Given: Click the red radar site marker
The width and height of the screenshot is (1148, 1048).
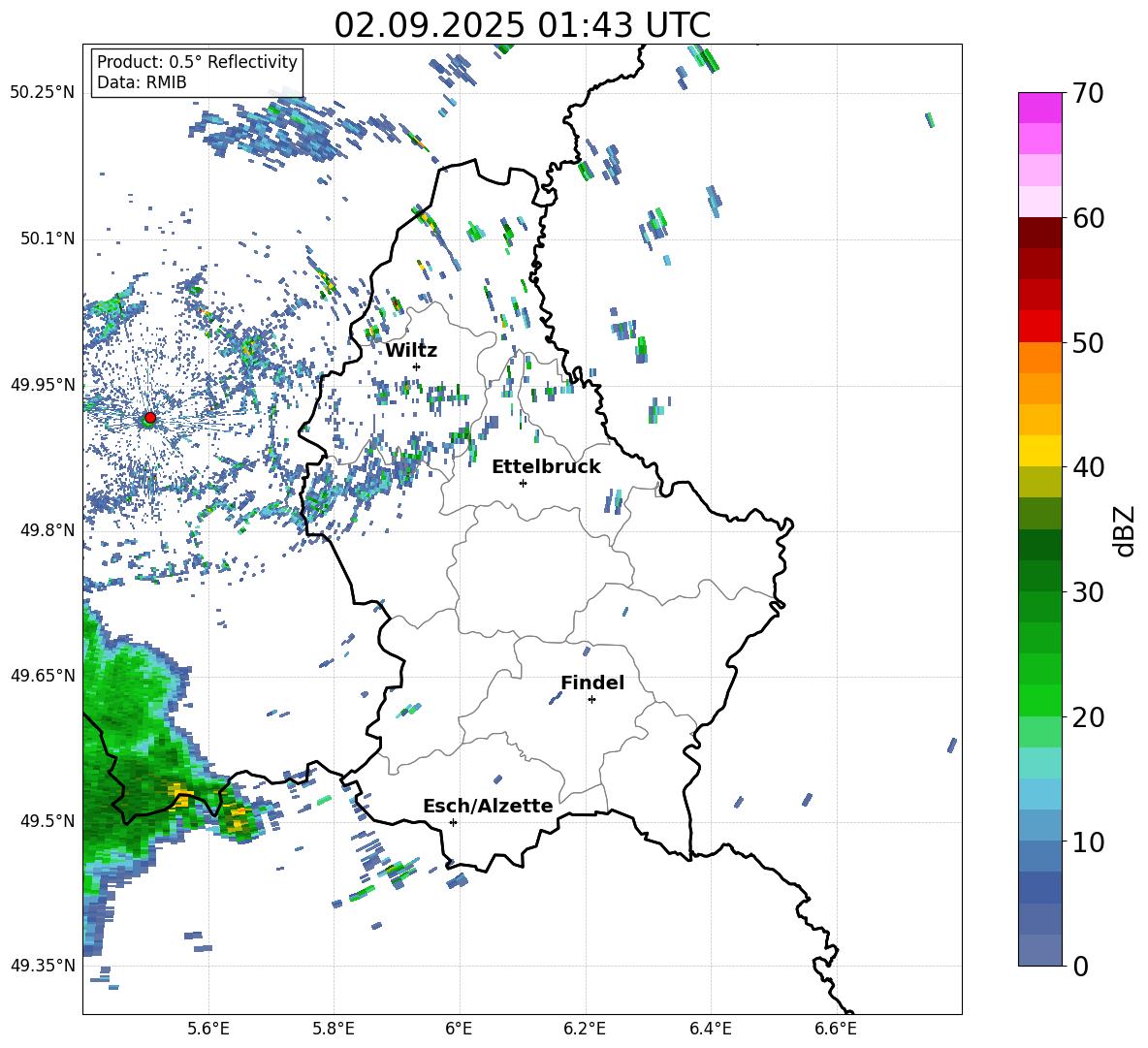Looking at the screenshot, I should tap(150, 417).
